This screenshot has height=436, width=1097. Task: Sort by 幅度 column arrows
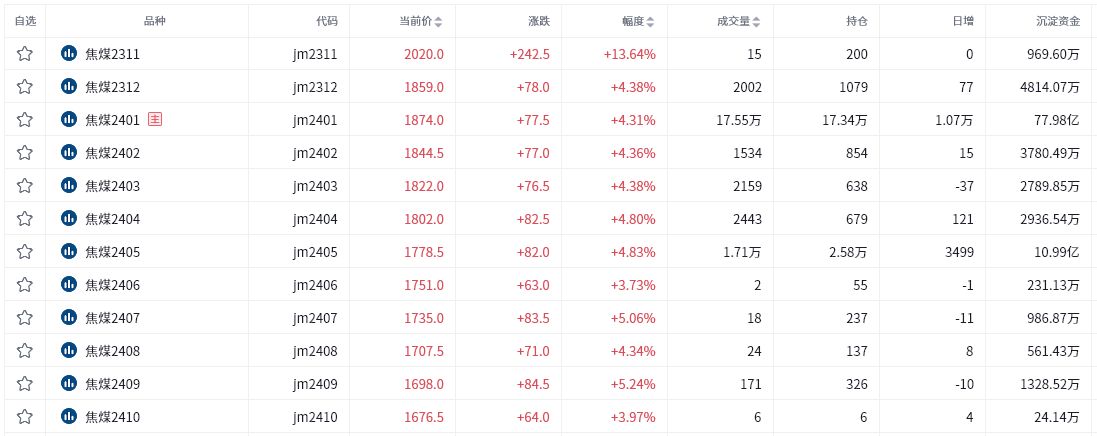coord(651,22)
